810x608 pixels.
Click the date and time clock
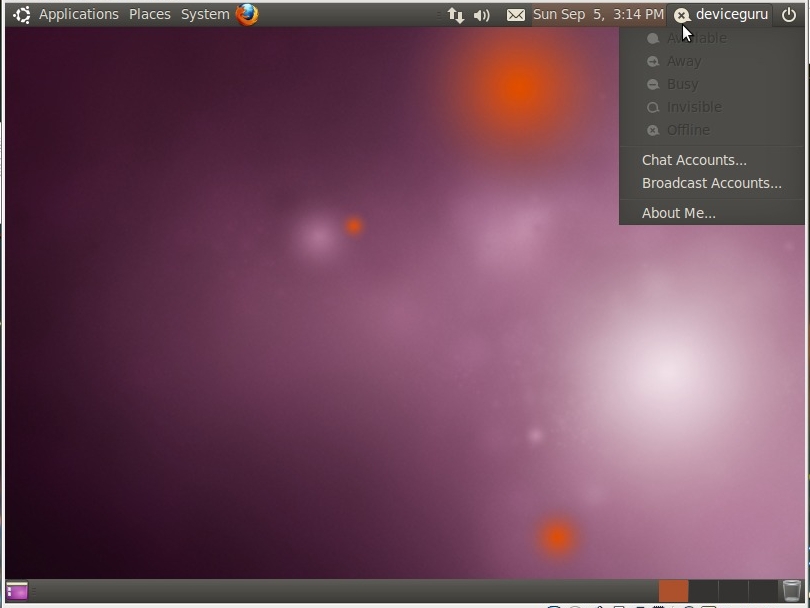pyautogui.click(x=598, y=14)
